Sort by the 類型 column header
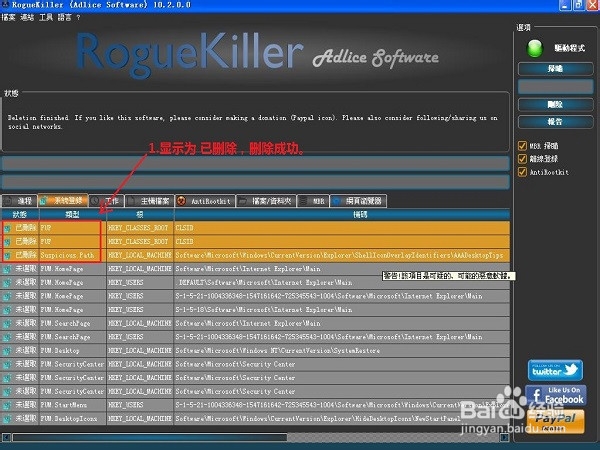This screenshot has height=450, width=600. coord(72,215)
